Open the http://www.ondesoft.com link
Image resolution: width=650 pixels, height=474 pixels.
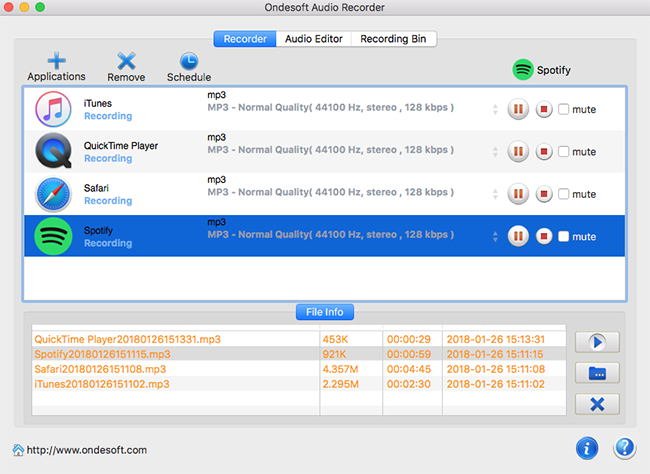coord(87,450)
